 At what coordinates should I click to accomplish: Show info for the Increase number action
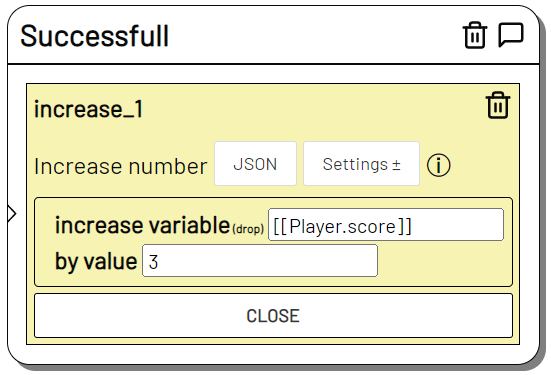coord(438,165)
